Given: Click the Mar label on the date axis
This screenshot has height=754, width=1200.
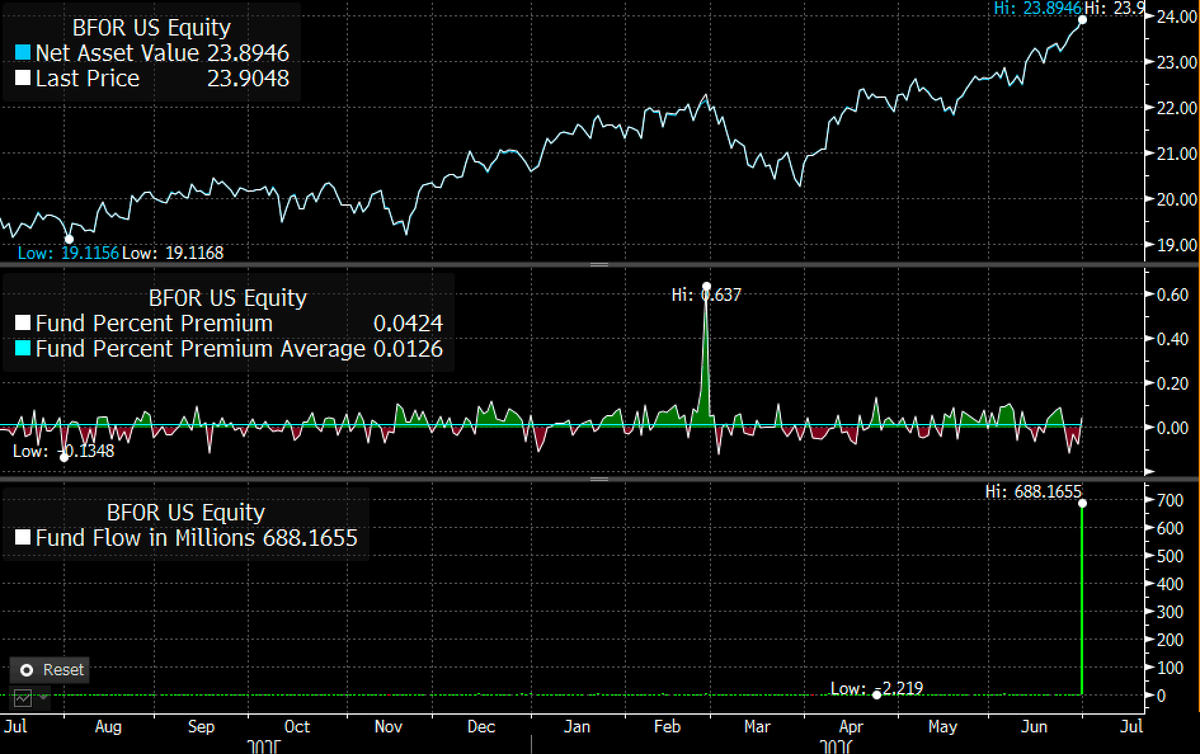Looking at the screenshot, I should click(757, 727).
